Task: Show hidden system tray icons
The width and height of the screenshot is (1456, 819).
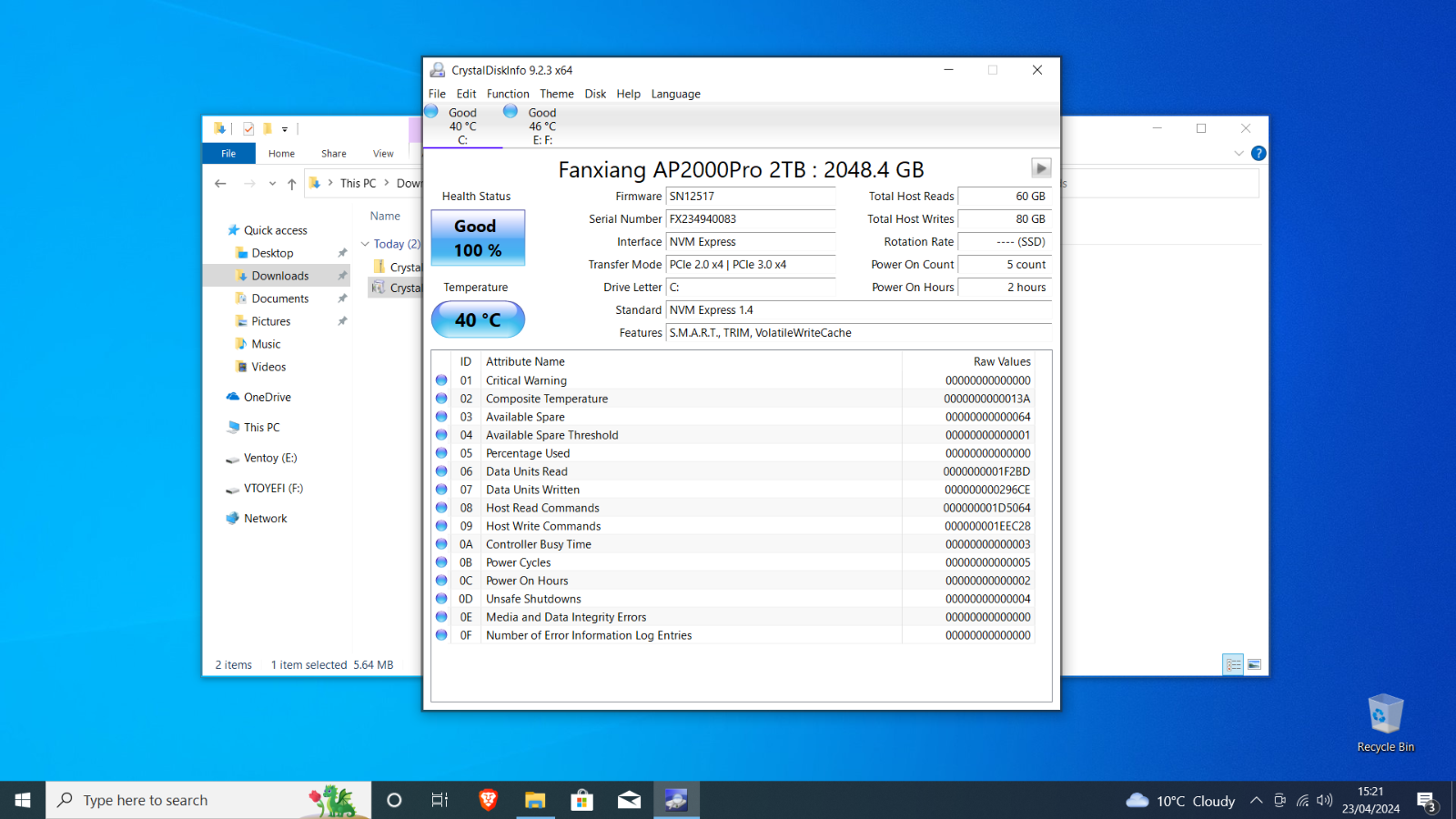Action: coord(1256,801)
